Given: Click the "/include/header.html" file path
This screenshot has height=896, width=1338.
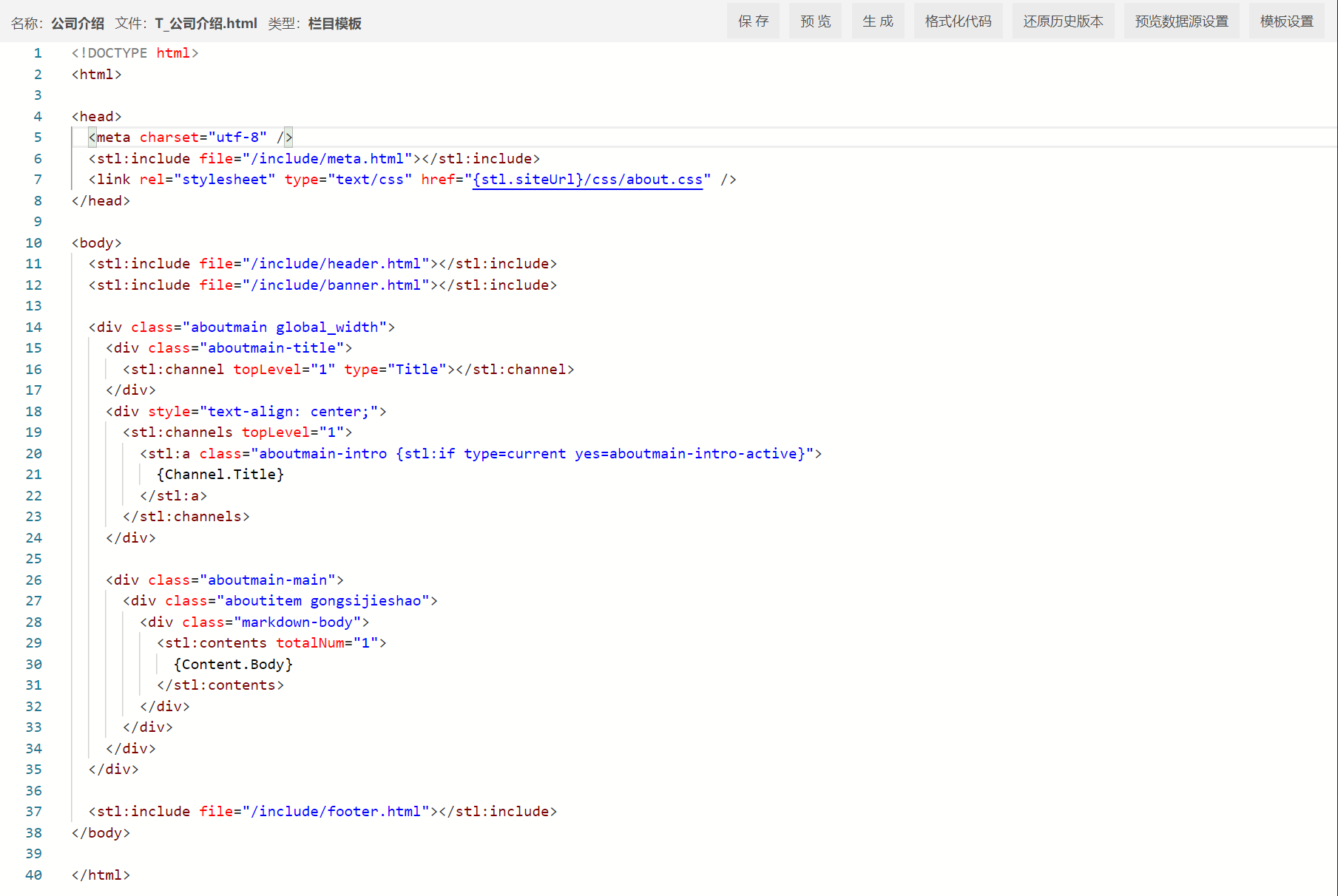Looking at the screenshot, I should pos(336,264).
